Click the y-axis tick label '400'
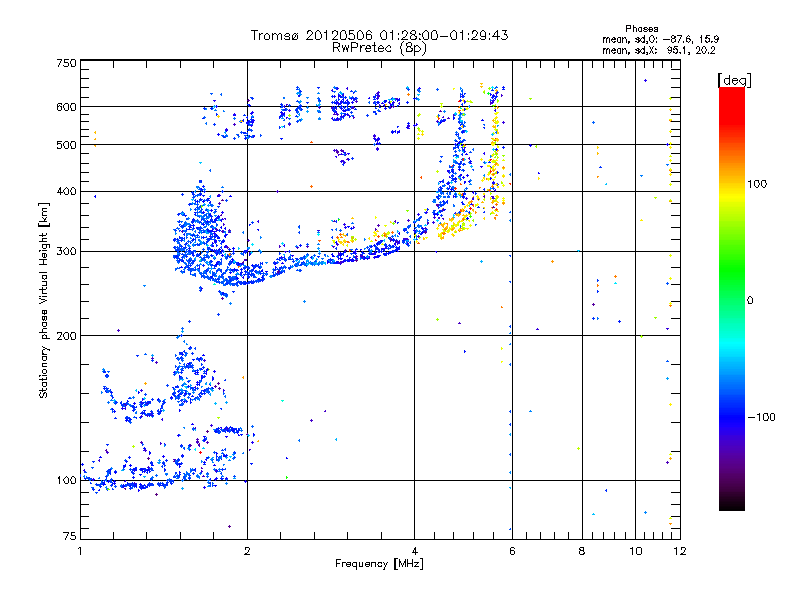 [66, 191]
